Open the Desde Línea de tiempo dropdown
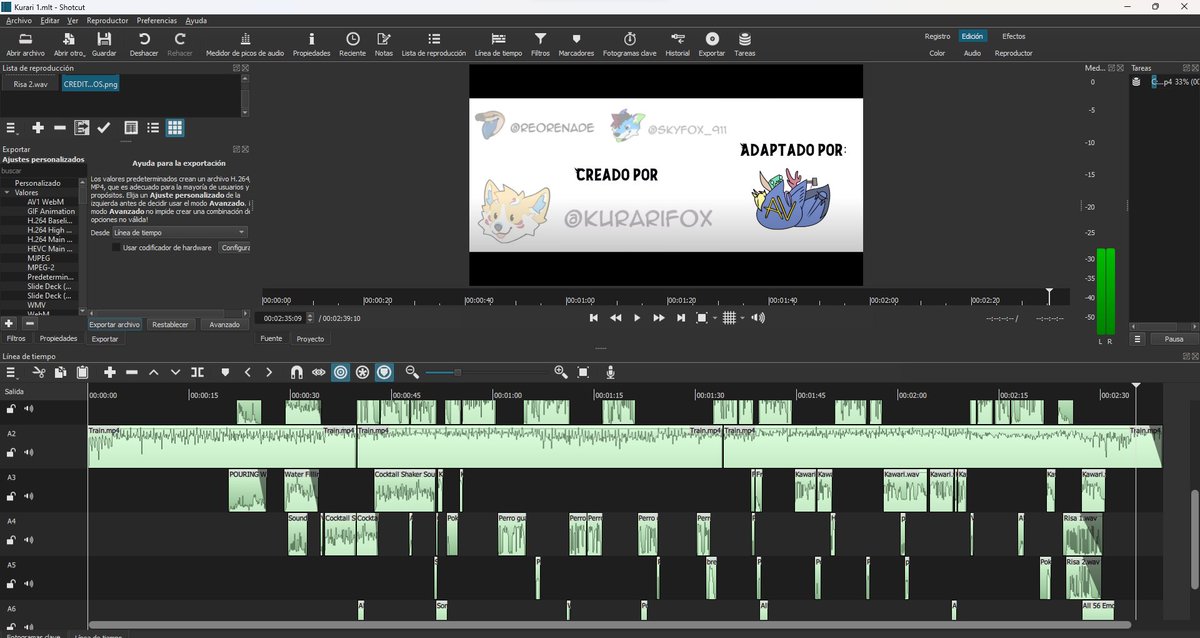The height and width of the screenshot is (638, 1200). 179,232
